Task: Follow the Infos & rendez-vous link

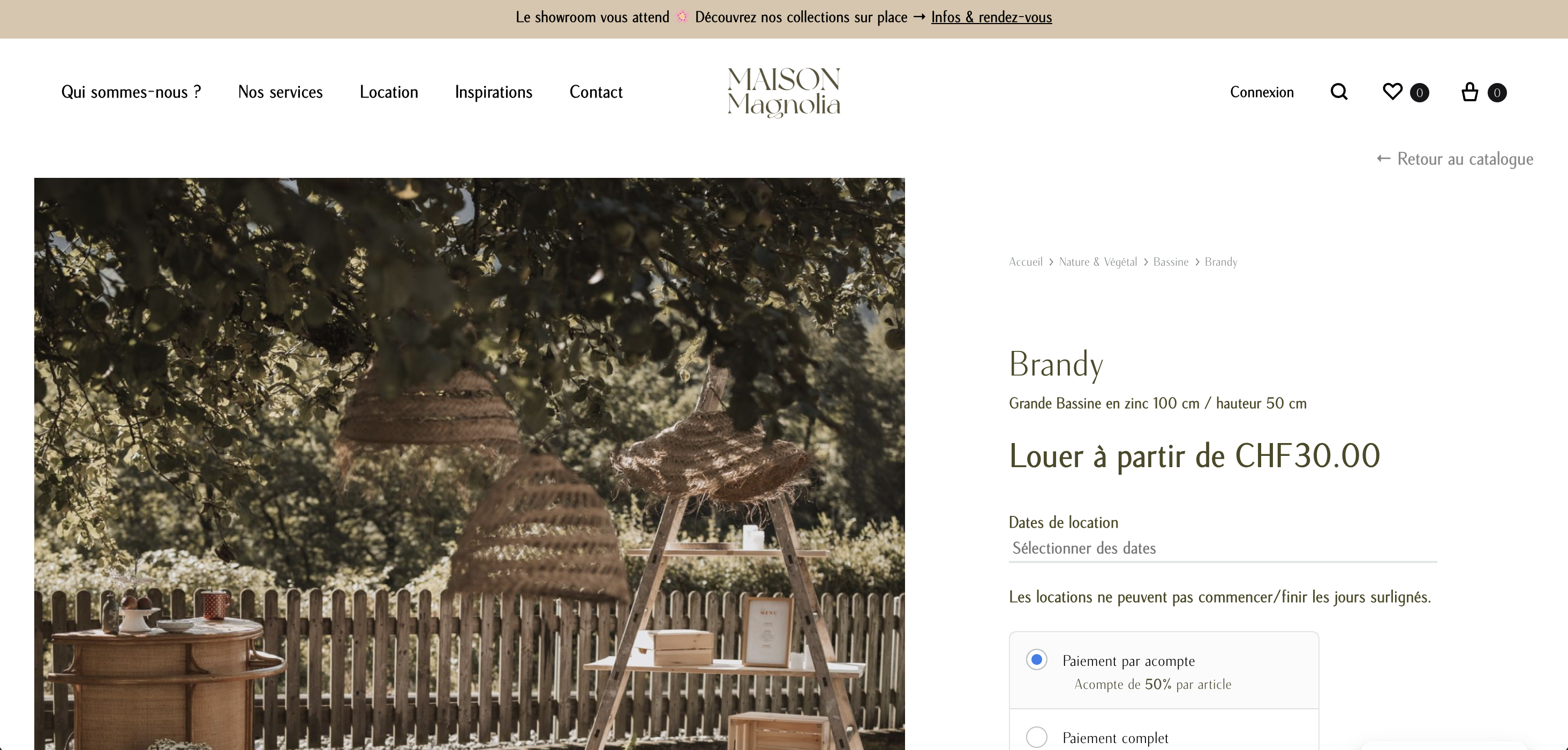Action: [x=991, y=17]
